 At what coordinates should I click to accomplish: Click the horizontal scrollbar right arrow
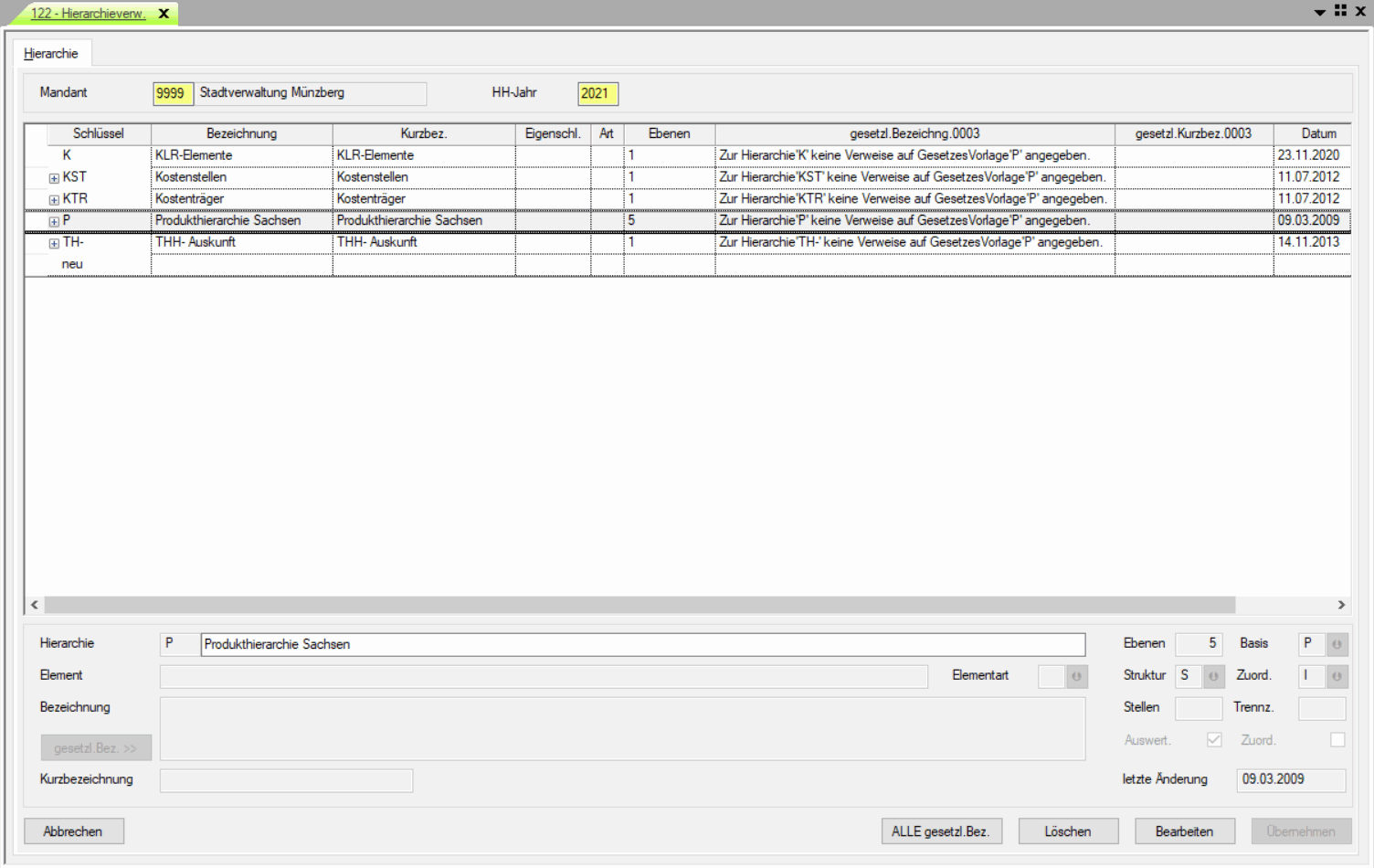coord(1341,605)
